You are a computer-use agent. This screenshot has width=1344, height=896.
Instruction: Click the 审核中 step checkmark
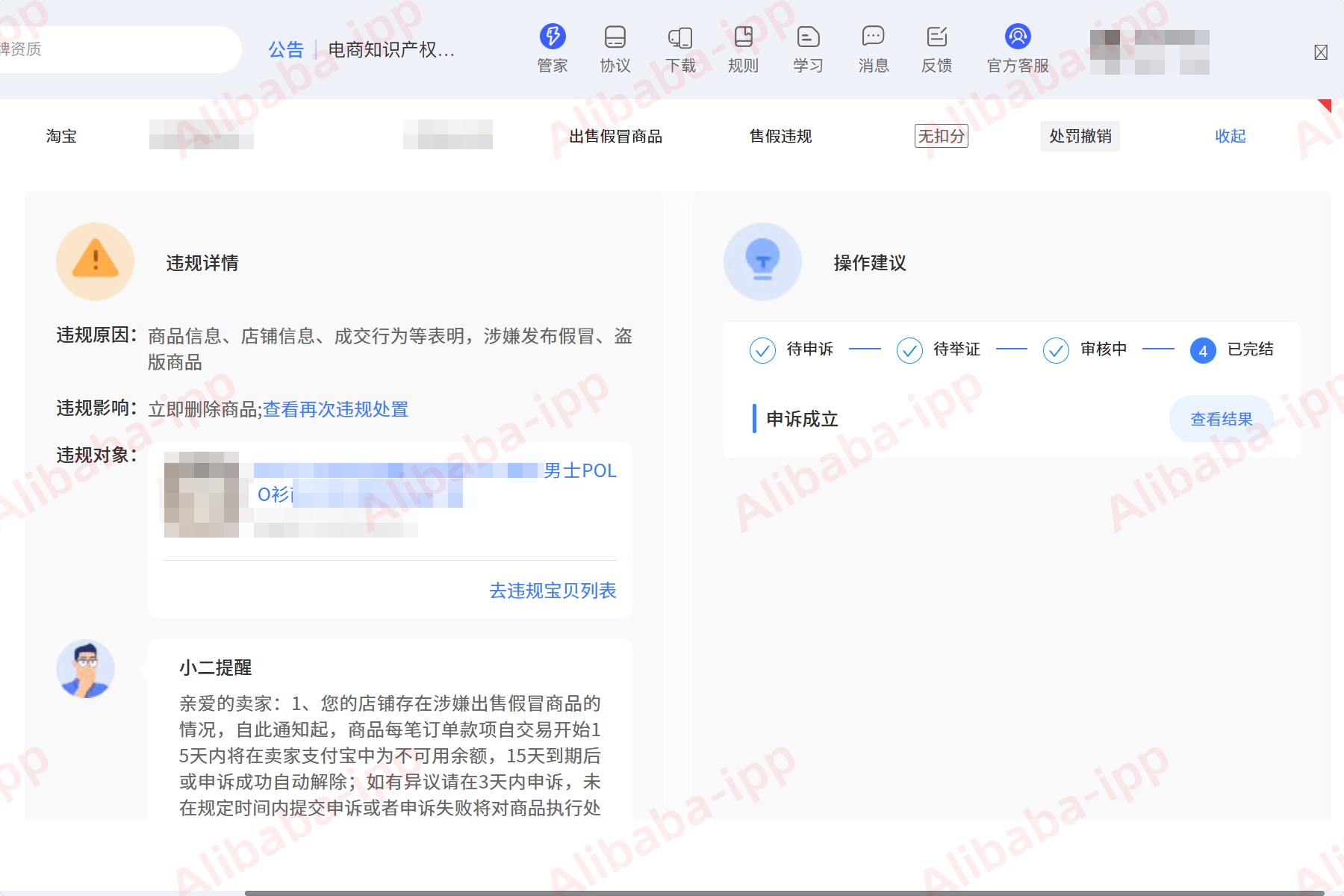pos(1056,350)
